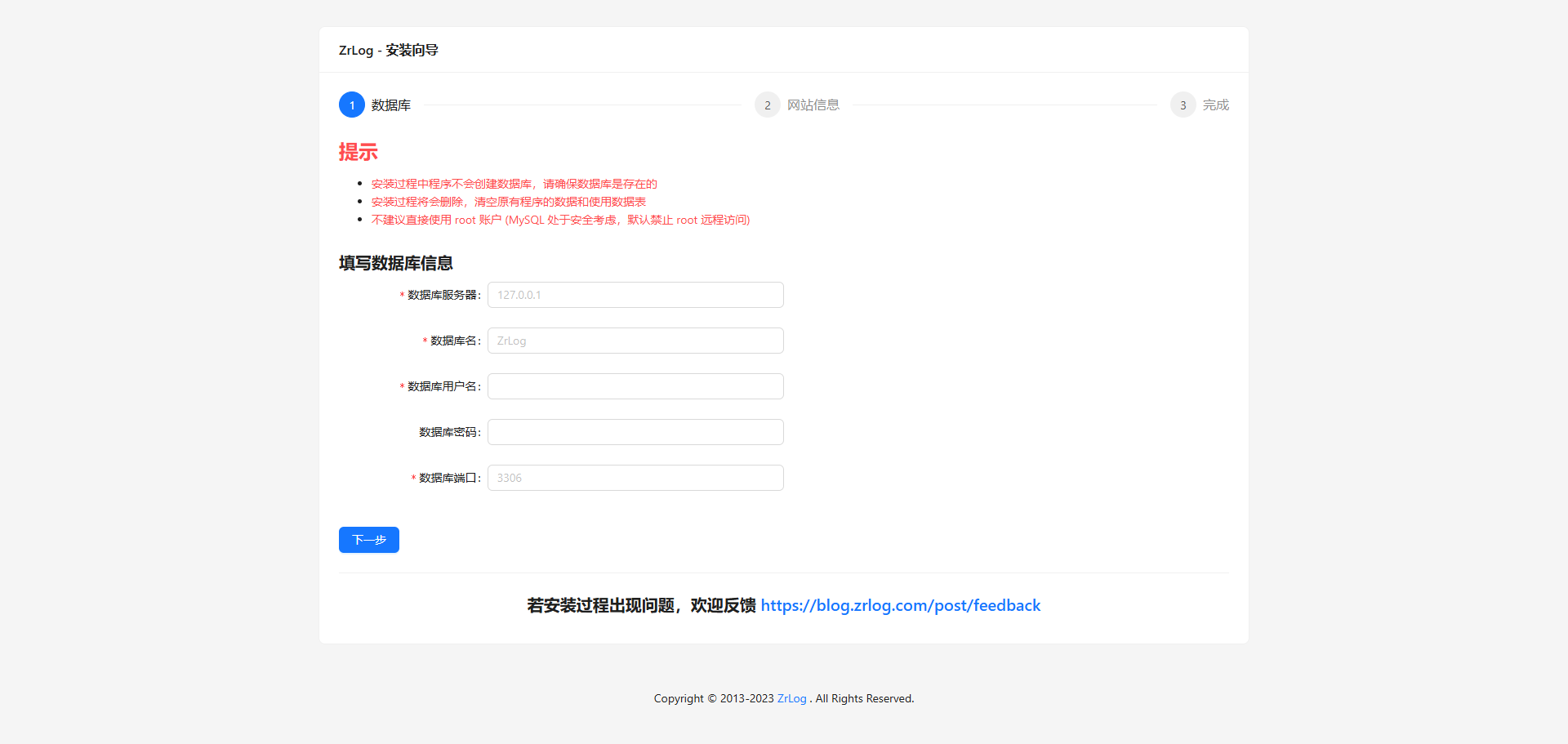Click into the database password field
The image size is (1568, 744).
click(x=635, y=432)
